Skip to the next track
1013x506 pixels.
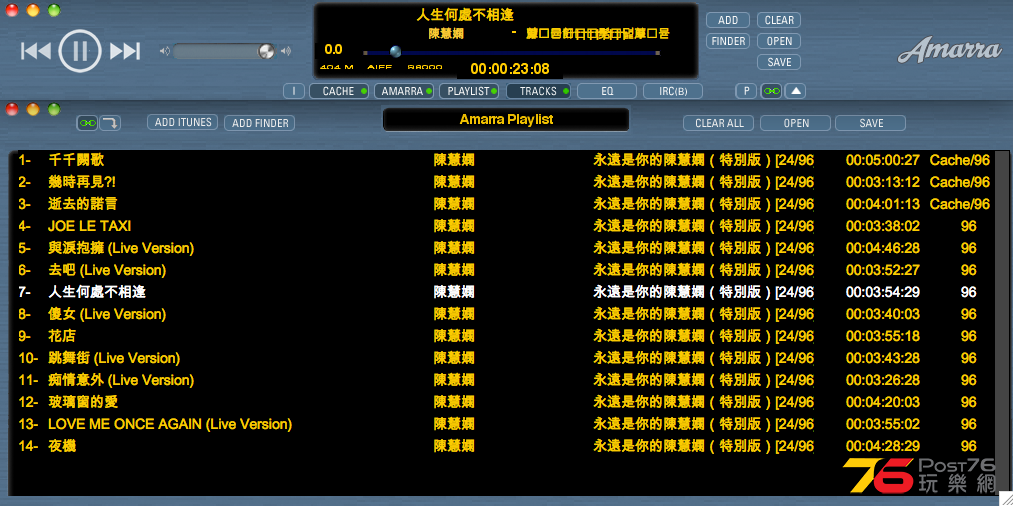click(x=125, y=51)
